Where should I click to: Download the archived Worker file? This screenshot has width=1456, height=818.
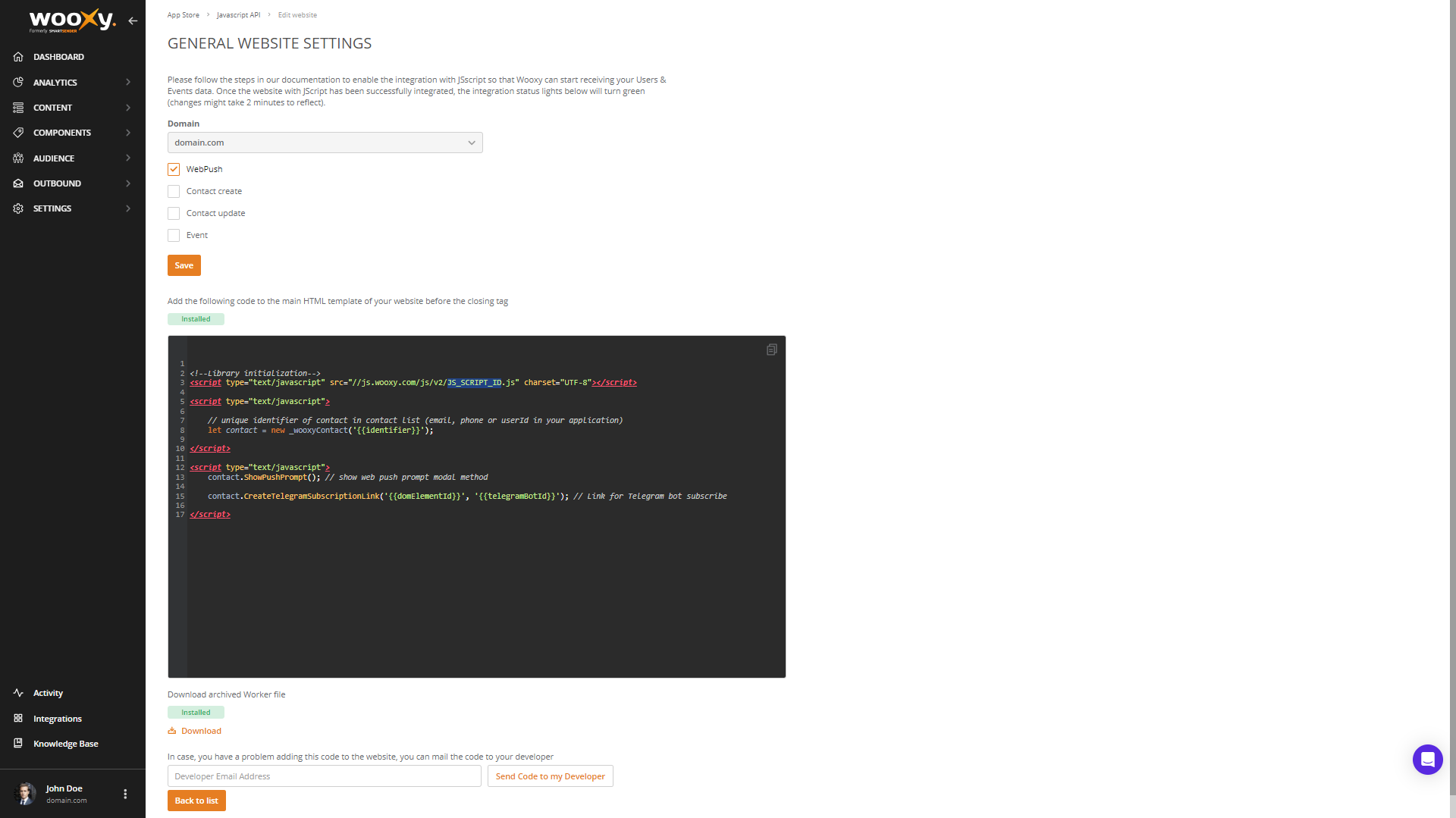point(201,731)
